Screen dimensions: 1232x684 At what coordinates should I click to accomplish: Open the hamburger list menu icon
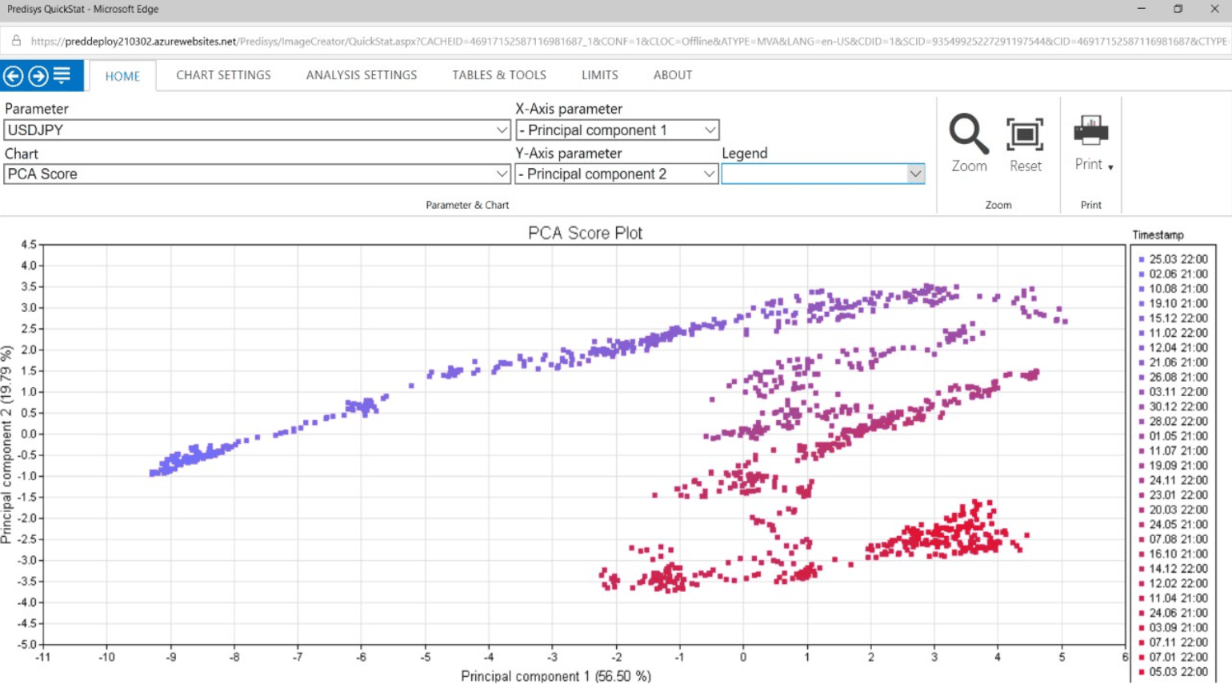click(x=62, y=75)
